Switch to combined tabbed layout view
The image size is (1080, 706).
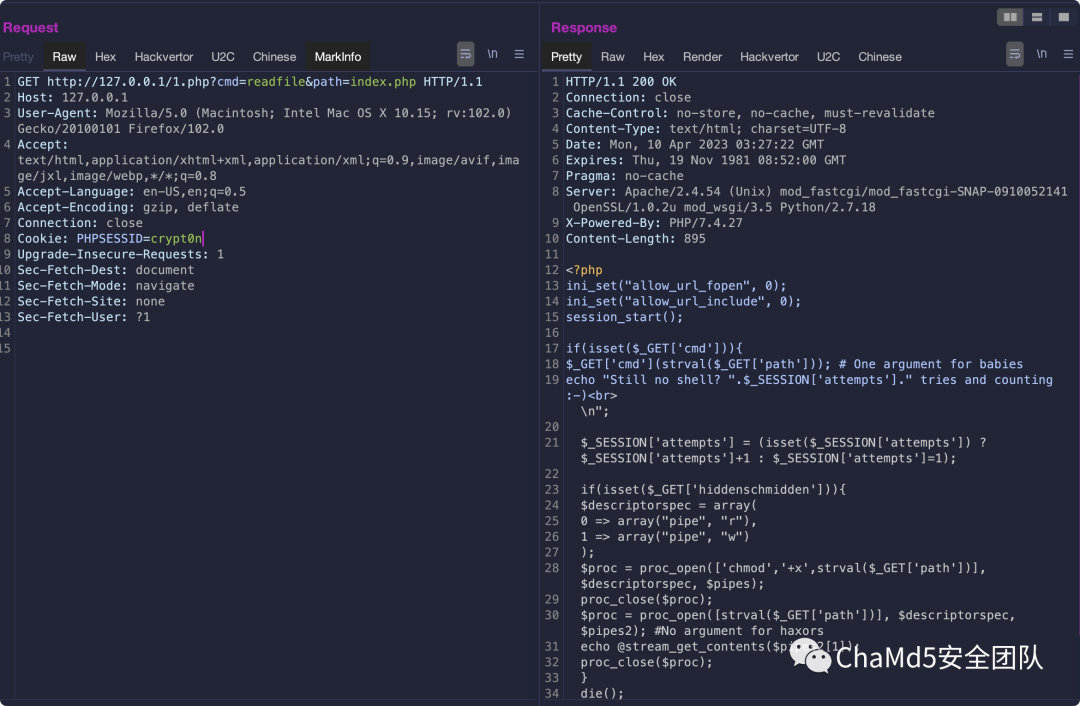coord(1063,17)
